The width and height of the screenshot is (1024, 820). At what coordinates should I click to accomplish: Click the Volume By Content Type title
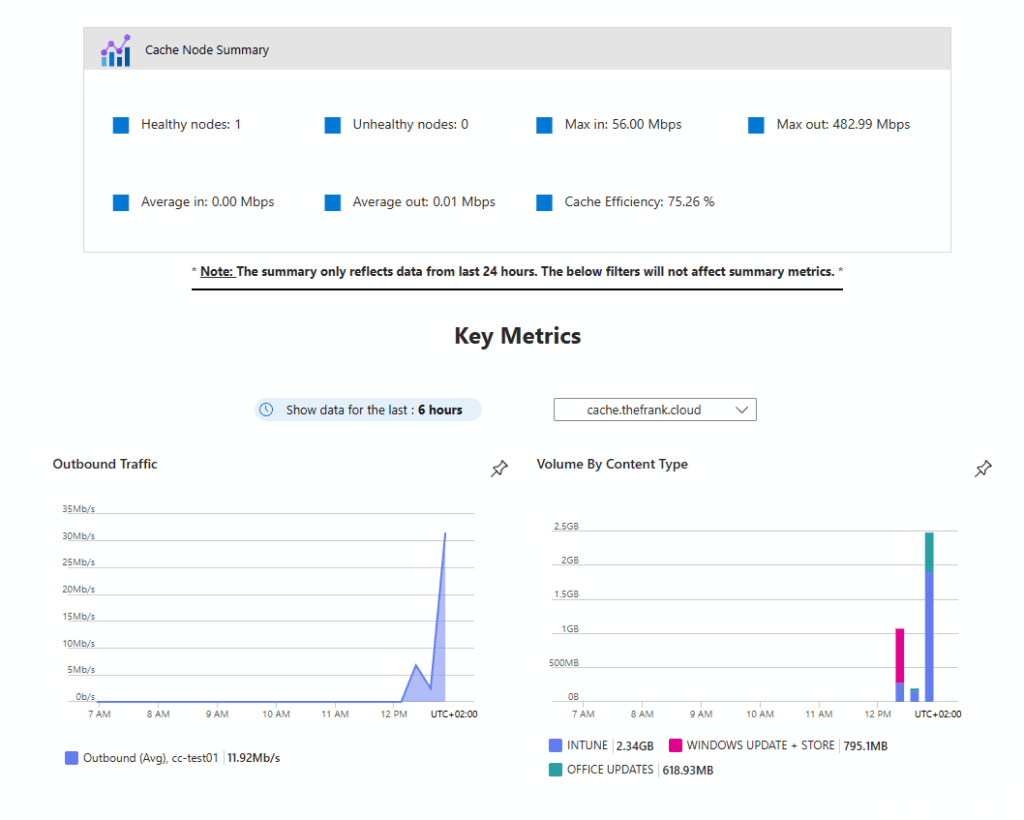click(x=612, y=464)
